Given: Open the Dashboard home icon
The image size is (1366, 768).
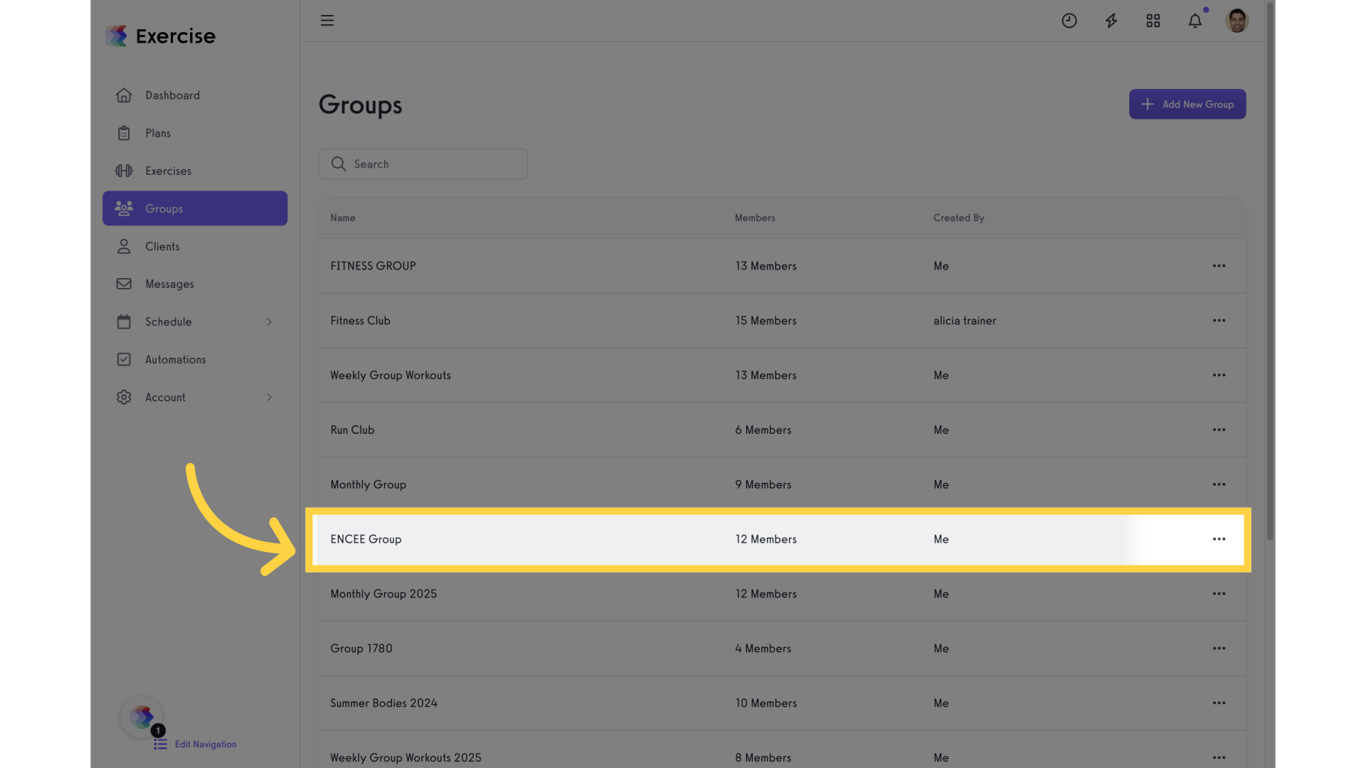Looking at the screenshot, I should pyautogui.click(x=124, y=94).
